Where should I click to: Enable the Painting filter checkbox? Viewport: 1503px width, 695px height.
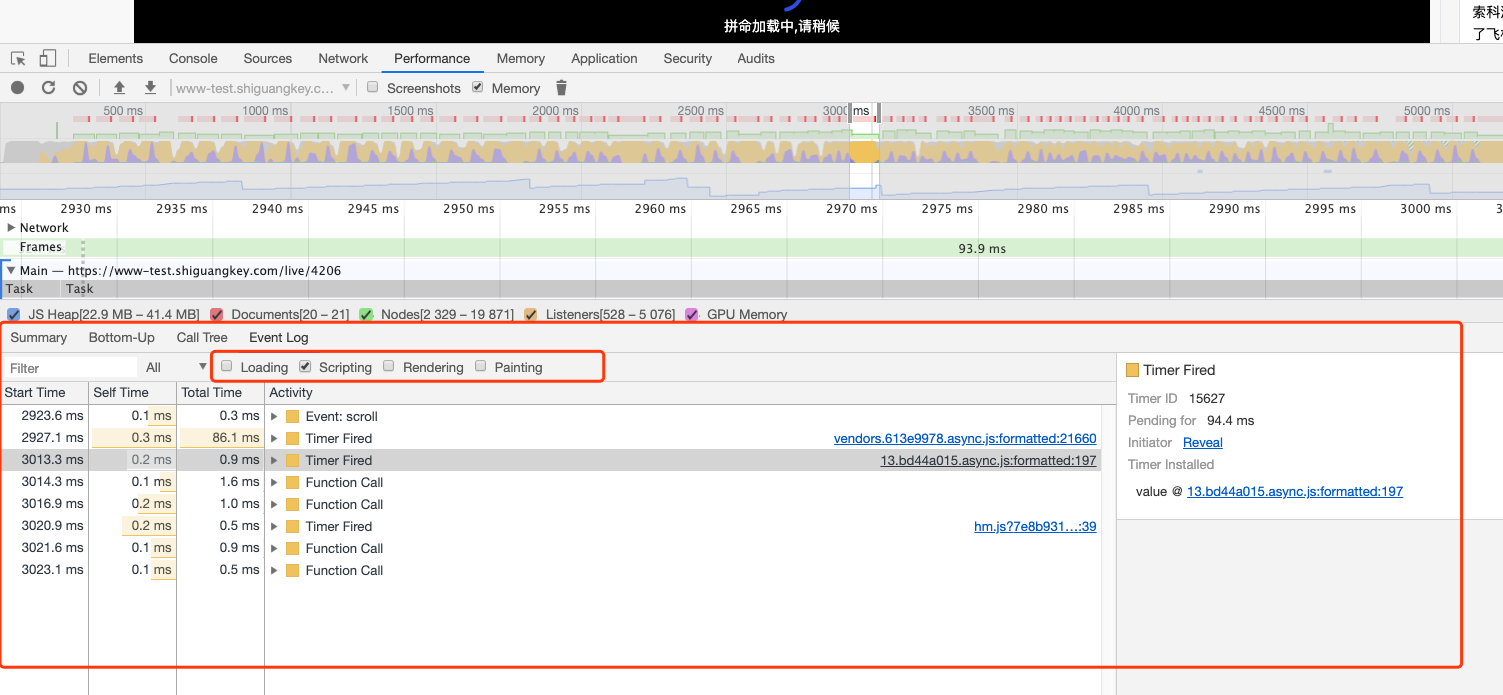(x=480, y=366)
